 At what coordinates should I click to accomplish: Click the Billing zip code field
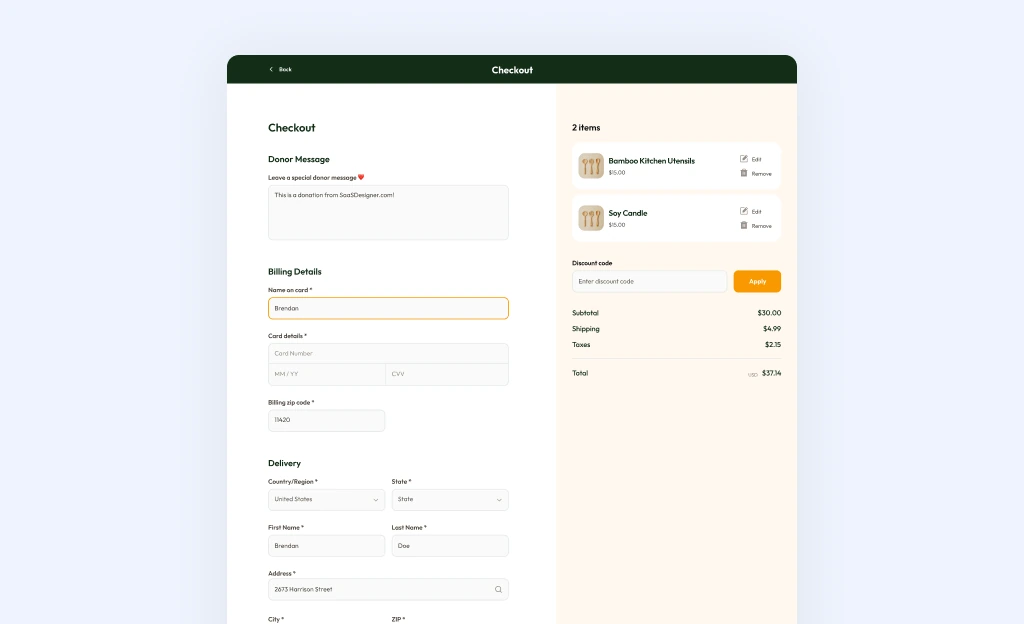click(x=327, y=420)
